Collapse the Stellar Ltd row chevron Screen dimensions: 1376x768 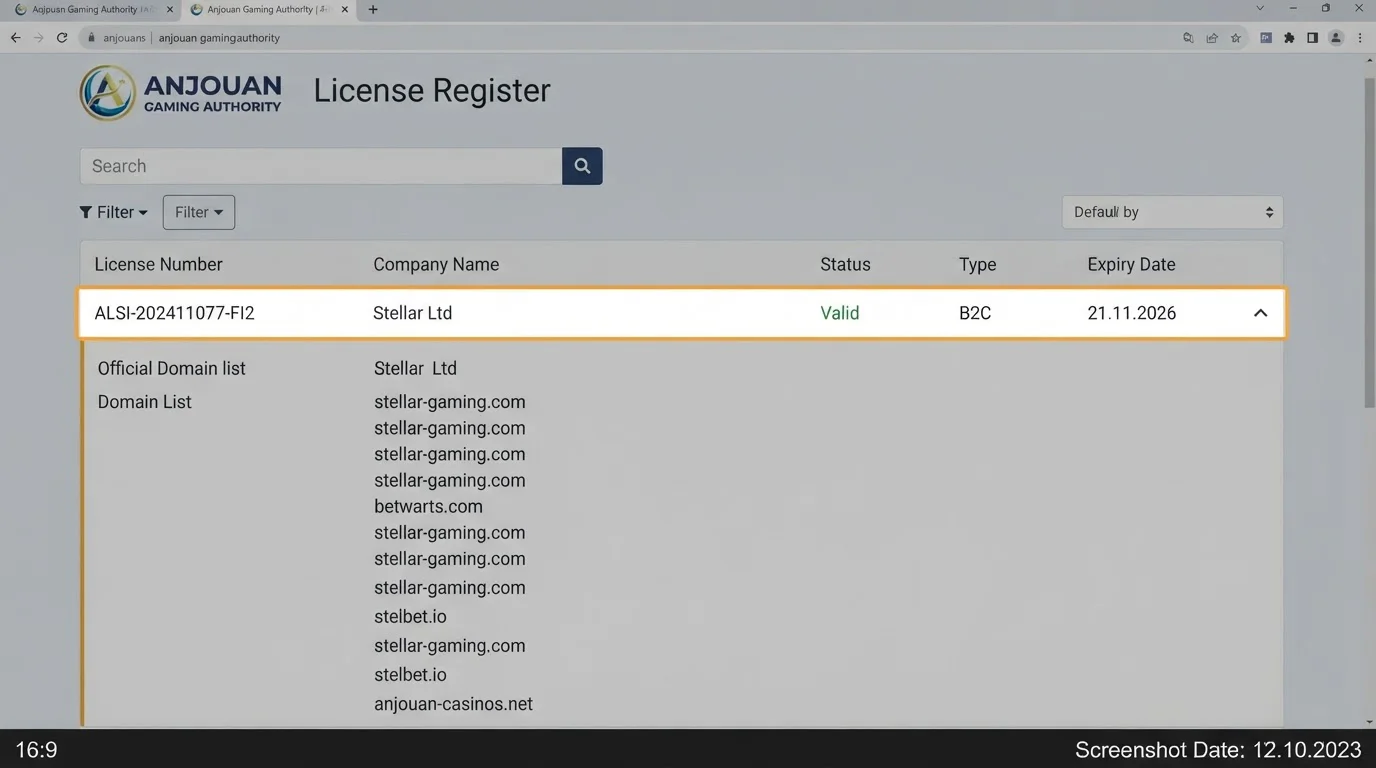click(x=1260, y=313)
